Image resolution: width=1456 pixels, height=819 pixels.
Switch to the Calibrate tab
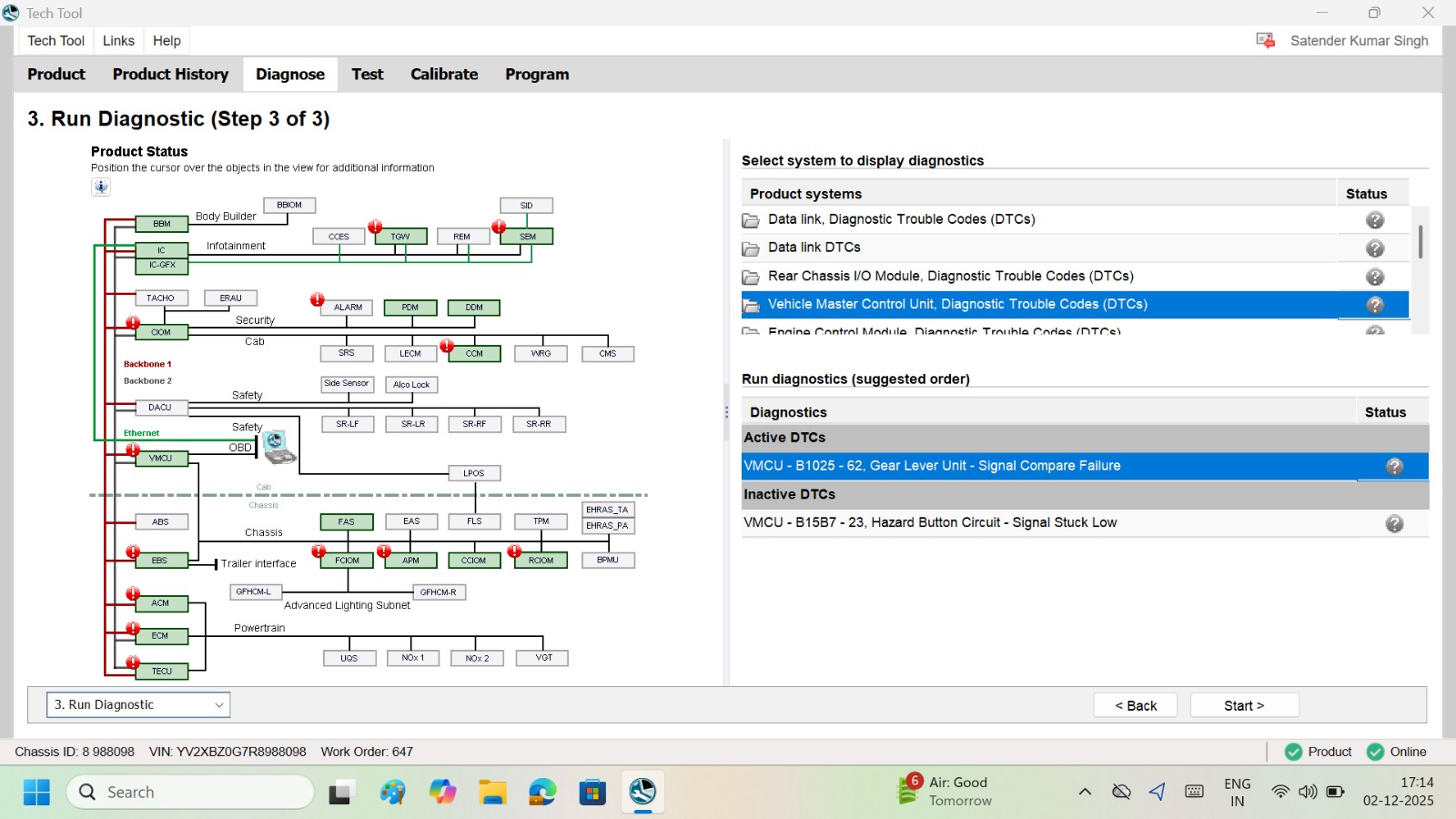click(444, 75)
